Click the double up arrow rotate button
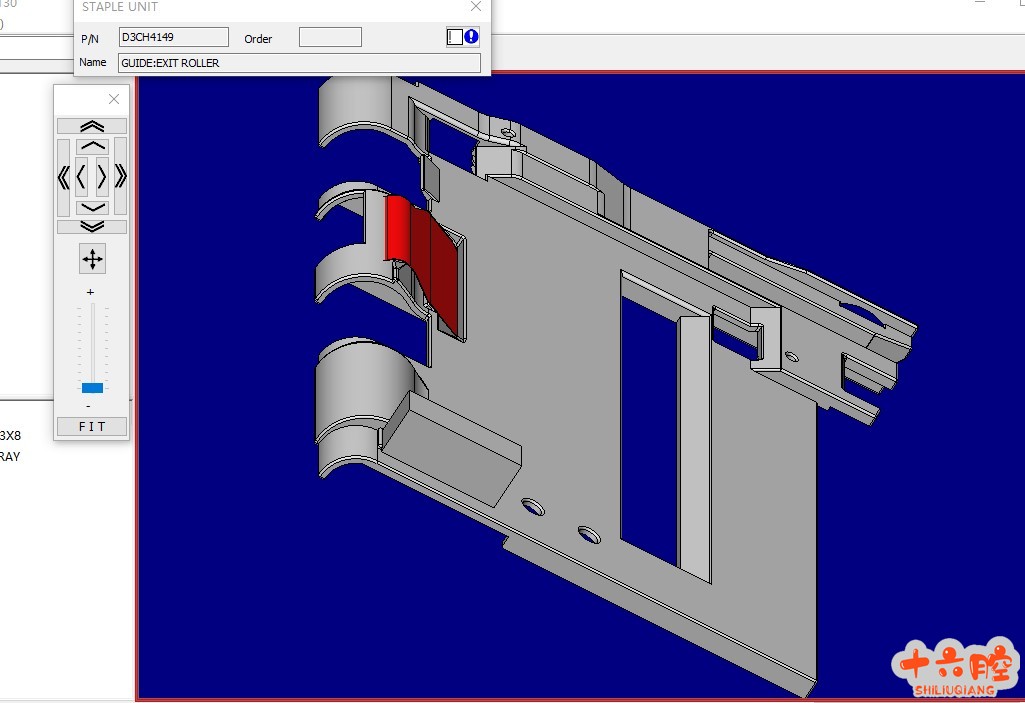 [x=92, y=126]
